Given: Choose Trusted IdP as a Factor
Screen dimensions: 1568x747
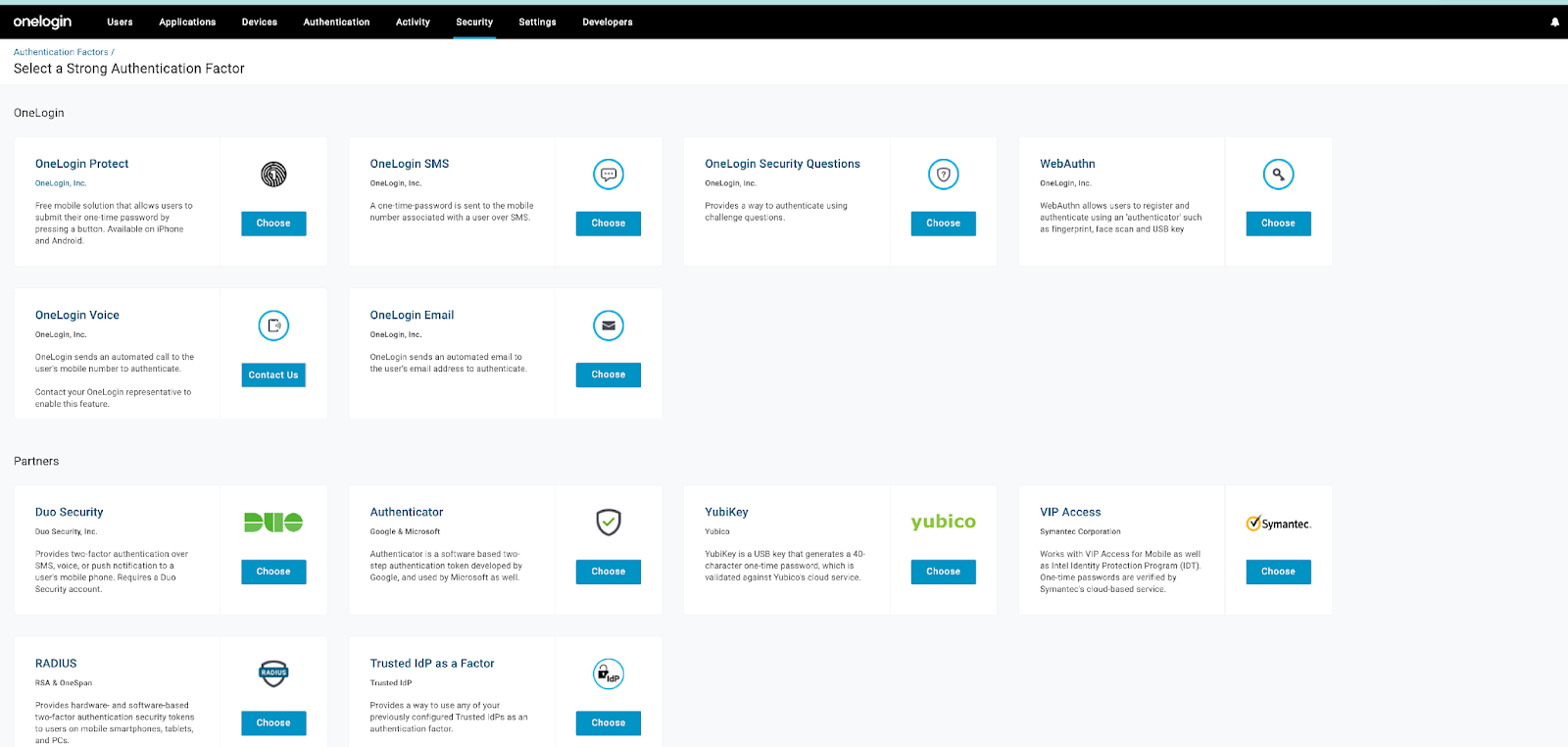Looking at the screenshot, I should pos(609,722).
